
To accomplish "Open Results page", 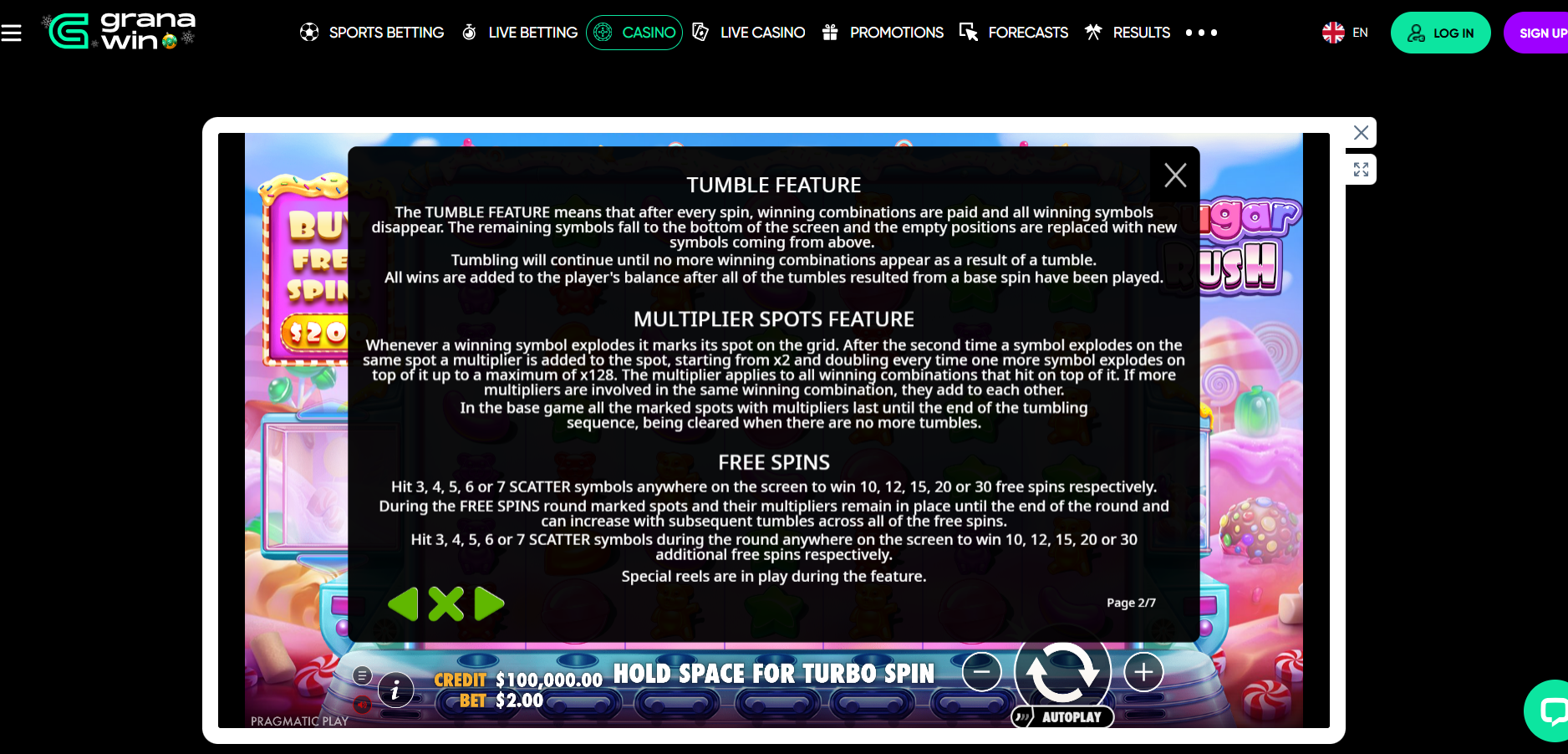I will point(1128,33).
